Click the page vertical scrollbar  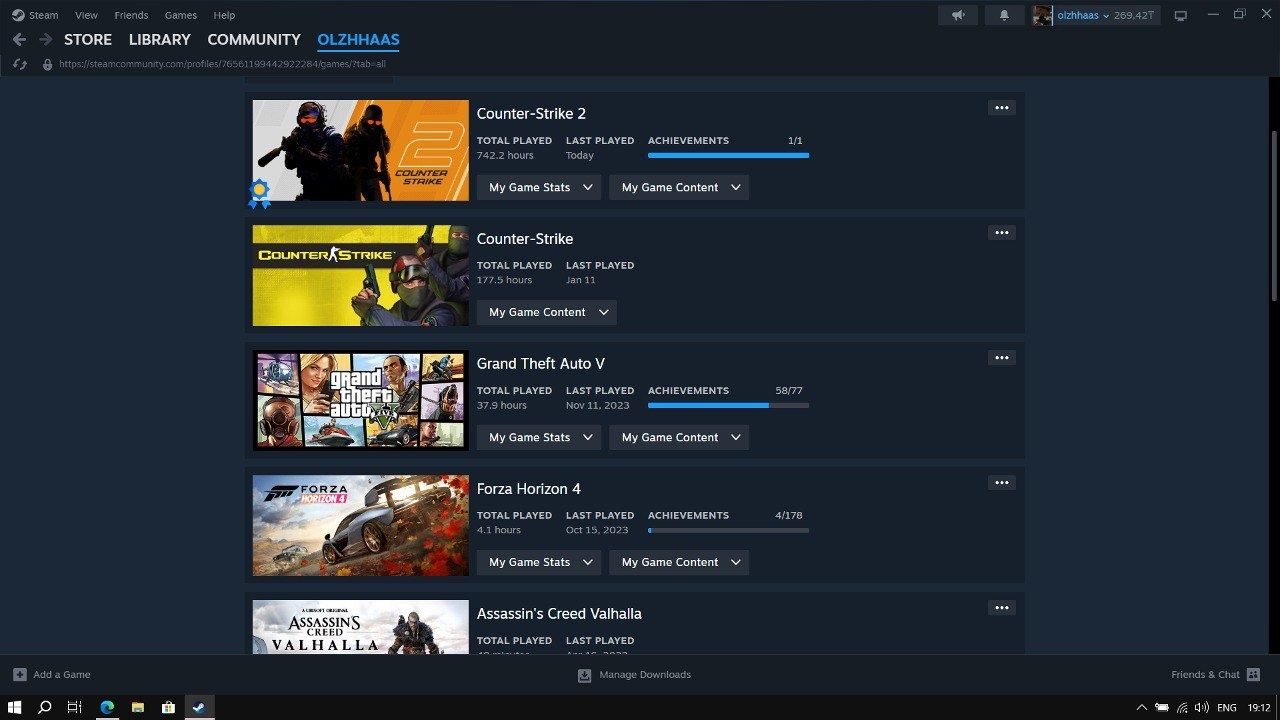click(1274, 215)
